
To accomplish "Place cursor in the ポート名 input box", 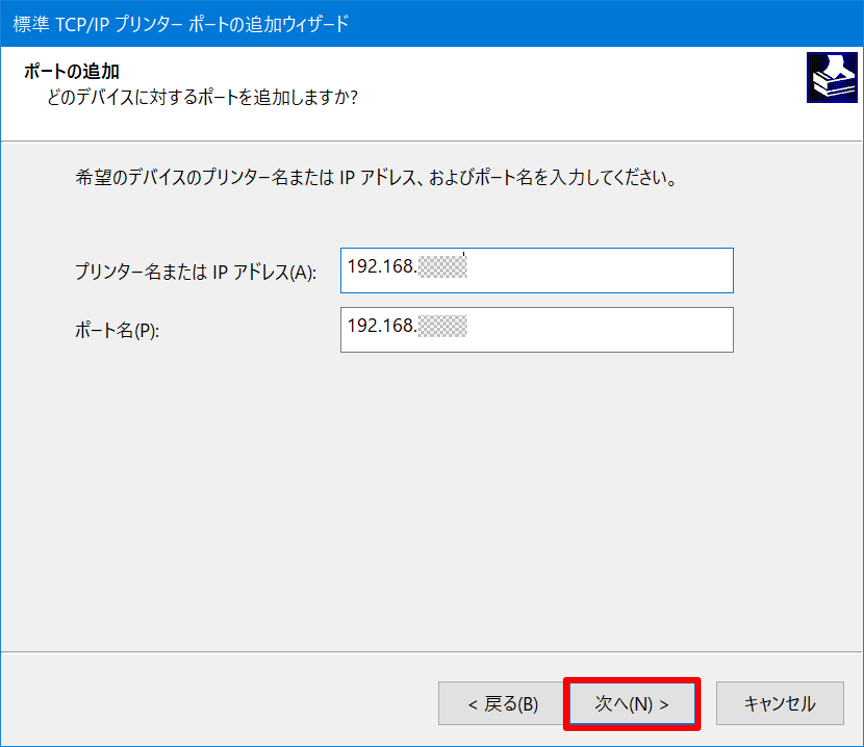I will pos(535,330).
